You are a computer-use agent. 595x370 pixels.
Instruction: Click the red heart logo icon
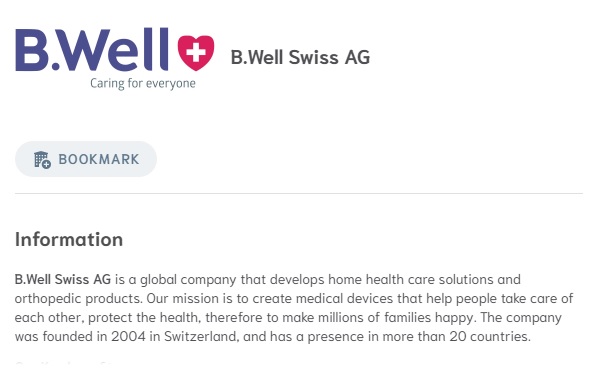point(196,53)
